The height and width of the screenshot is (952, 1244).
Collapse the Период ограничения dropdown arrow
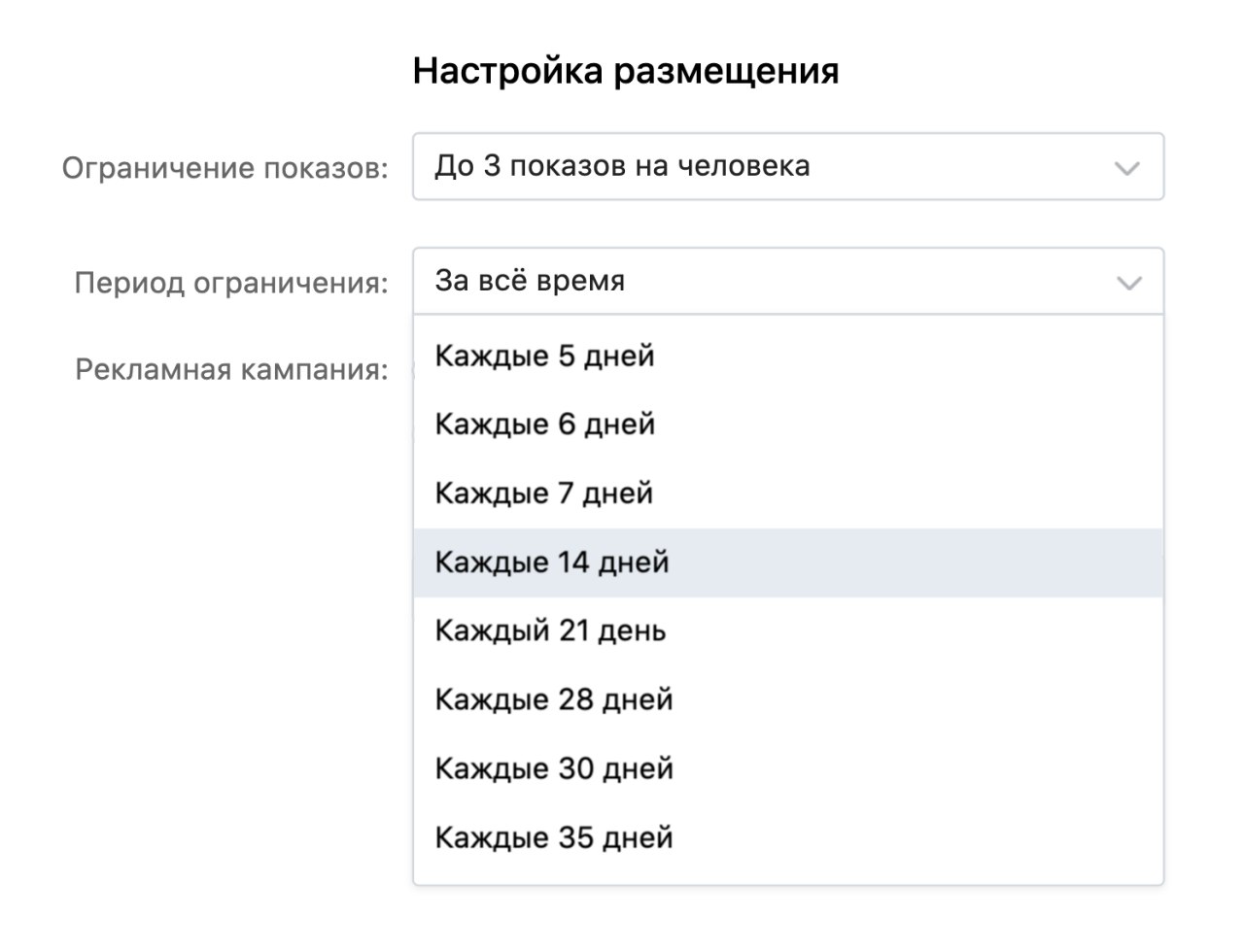click(1128, 284)
